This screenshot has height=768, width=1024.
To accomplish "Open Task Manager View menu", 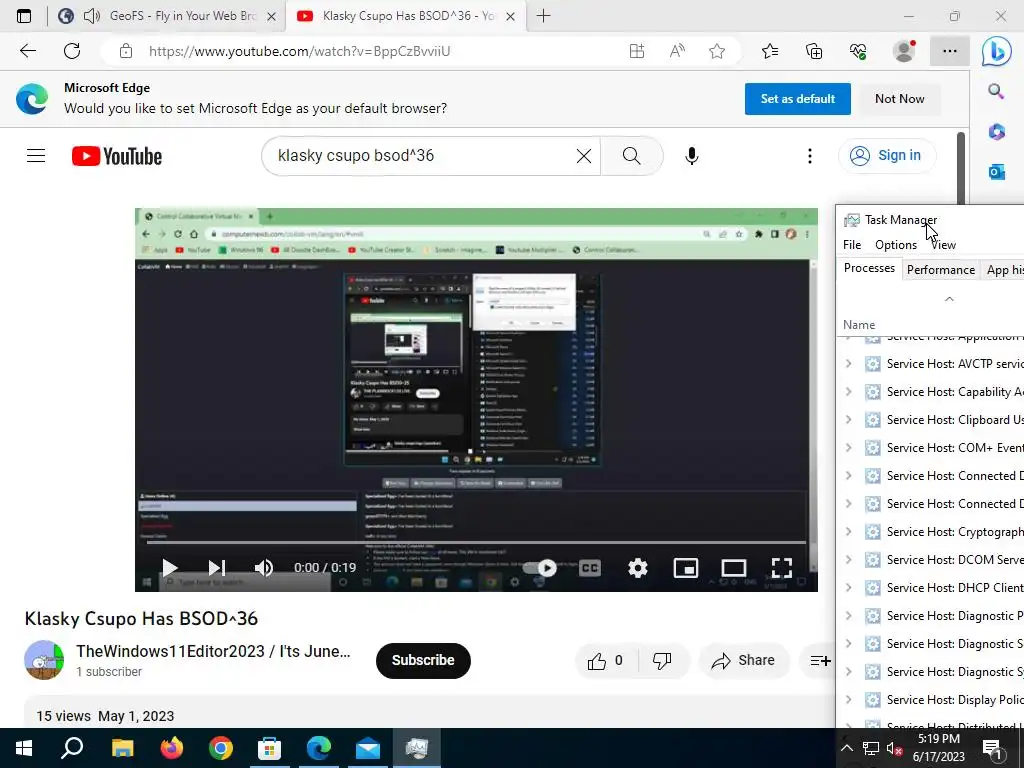I will 944,245.
